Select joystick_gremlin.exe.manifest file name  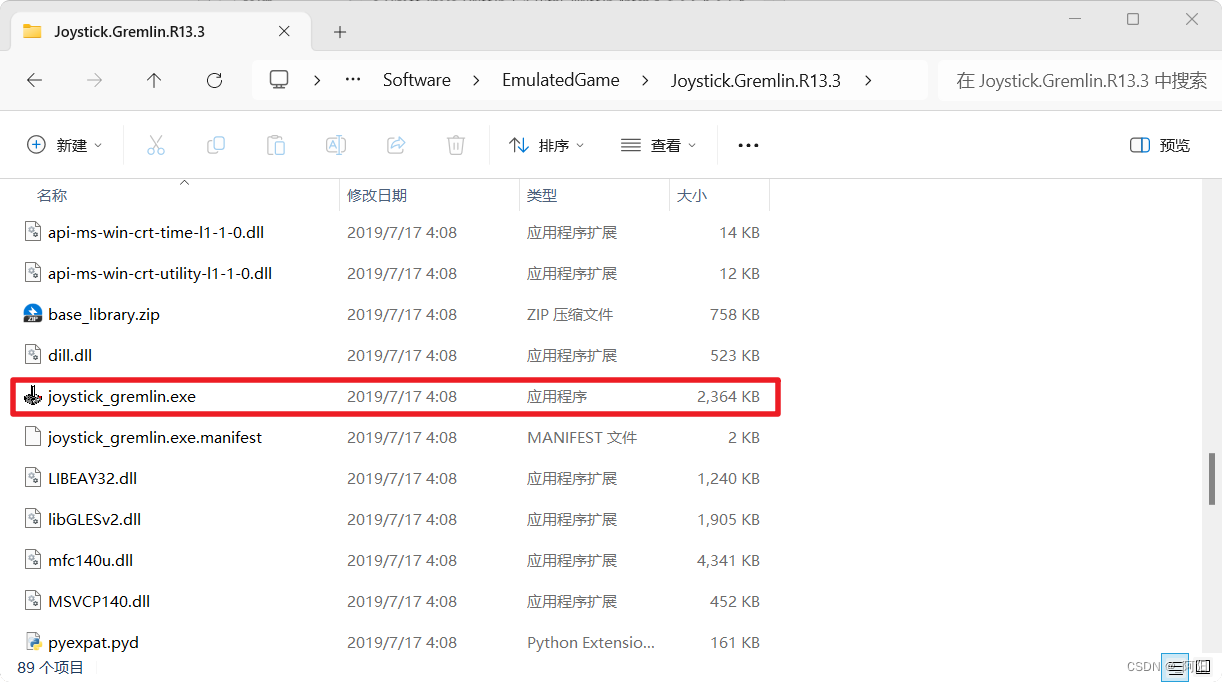[155, 437]
